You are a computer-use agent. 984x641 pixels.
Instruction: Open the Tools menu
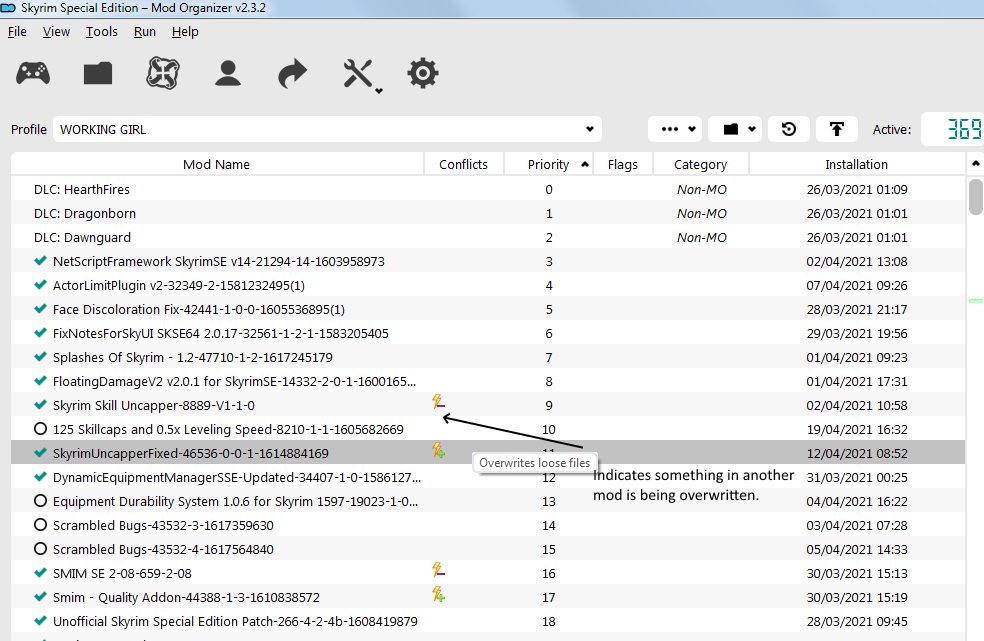click(102, 31)
